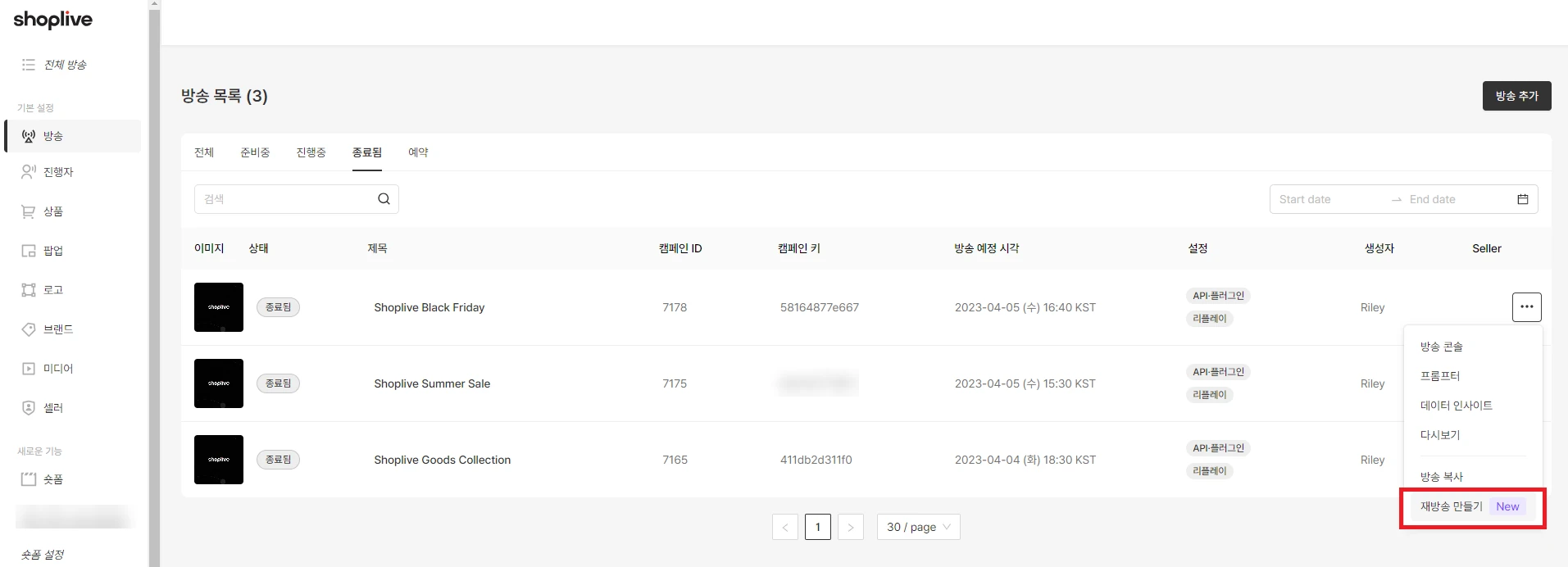
Task: Click campaign key 411db2d311f0
Action: (816, 460)
